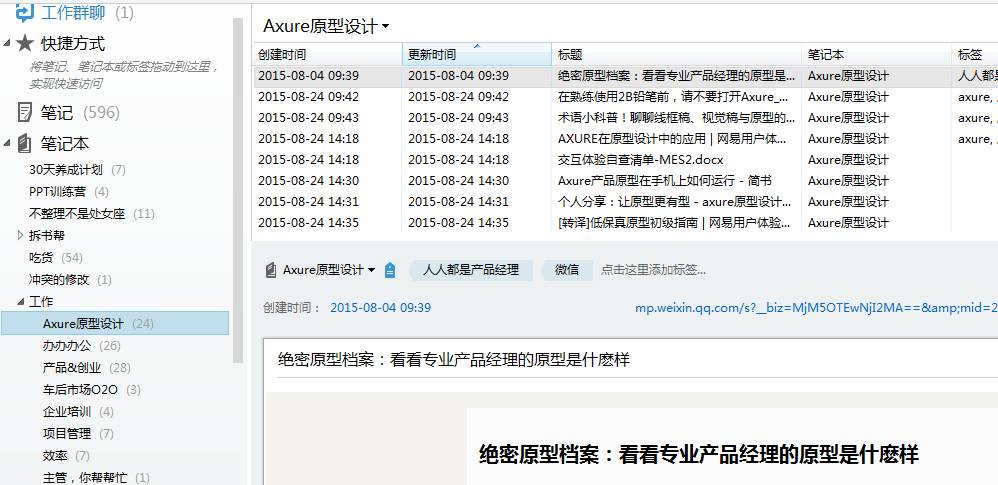
Task: Select the 产品&创业 notebook
Action: click(87, 368)
